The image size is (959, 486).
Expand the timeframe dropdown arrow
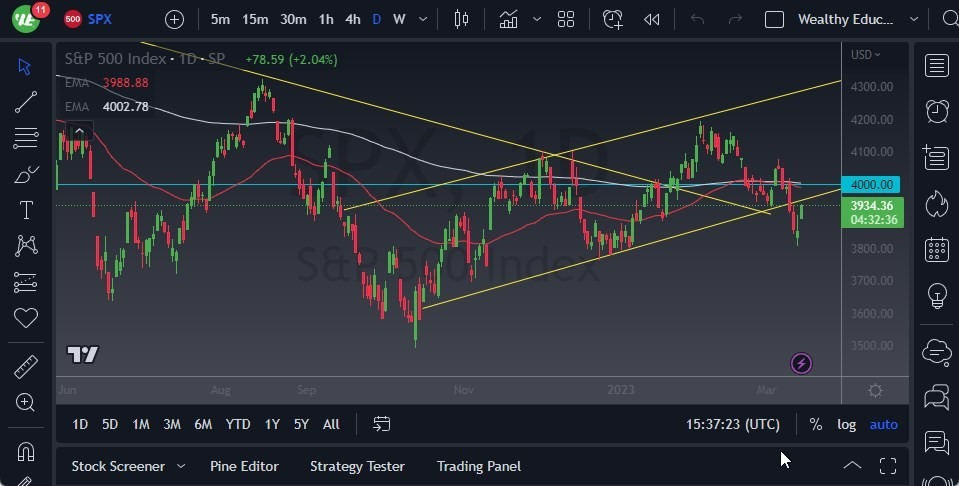coord(423,20)
